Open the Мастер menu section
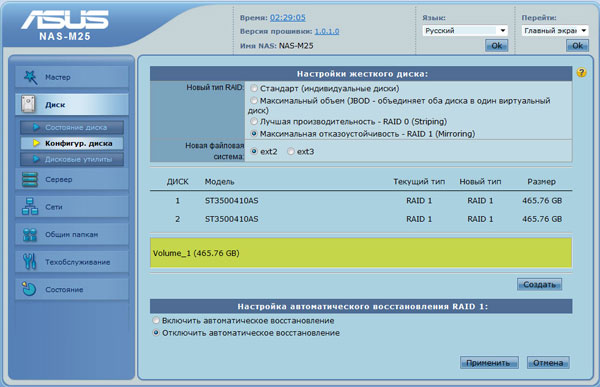 point(72,77)
